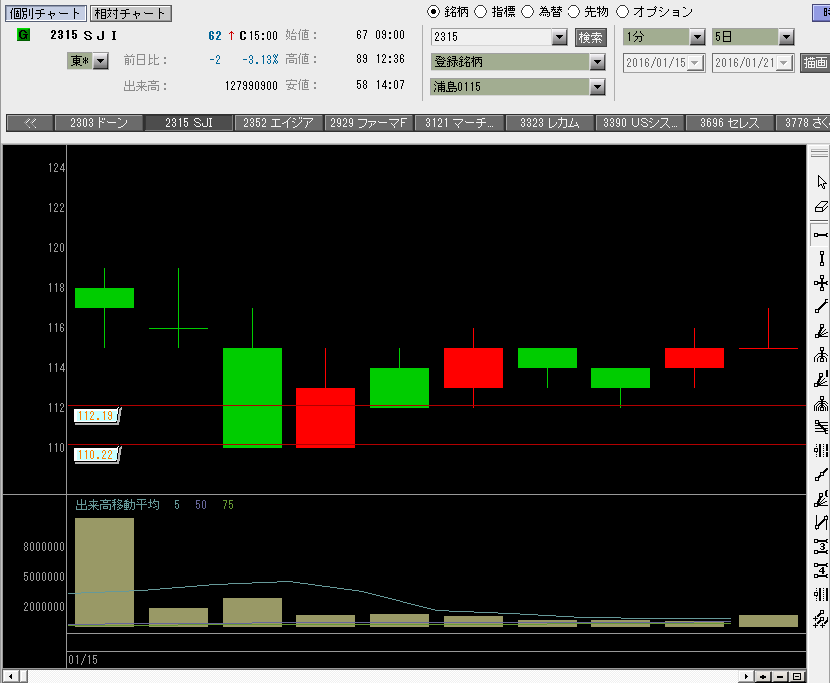Click the 検索 search button
The width and height of the screenshot is (830, 683).
[x=590, y=38]
